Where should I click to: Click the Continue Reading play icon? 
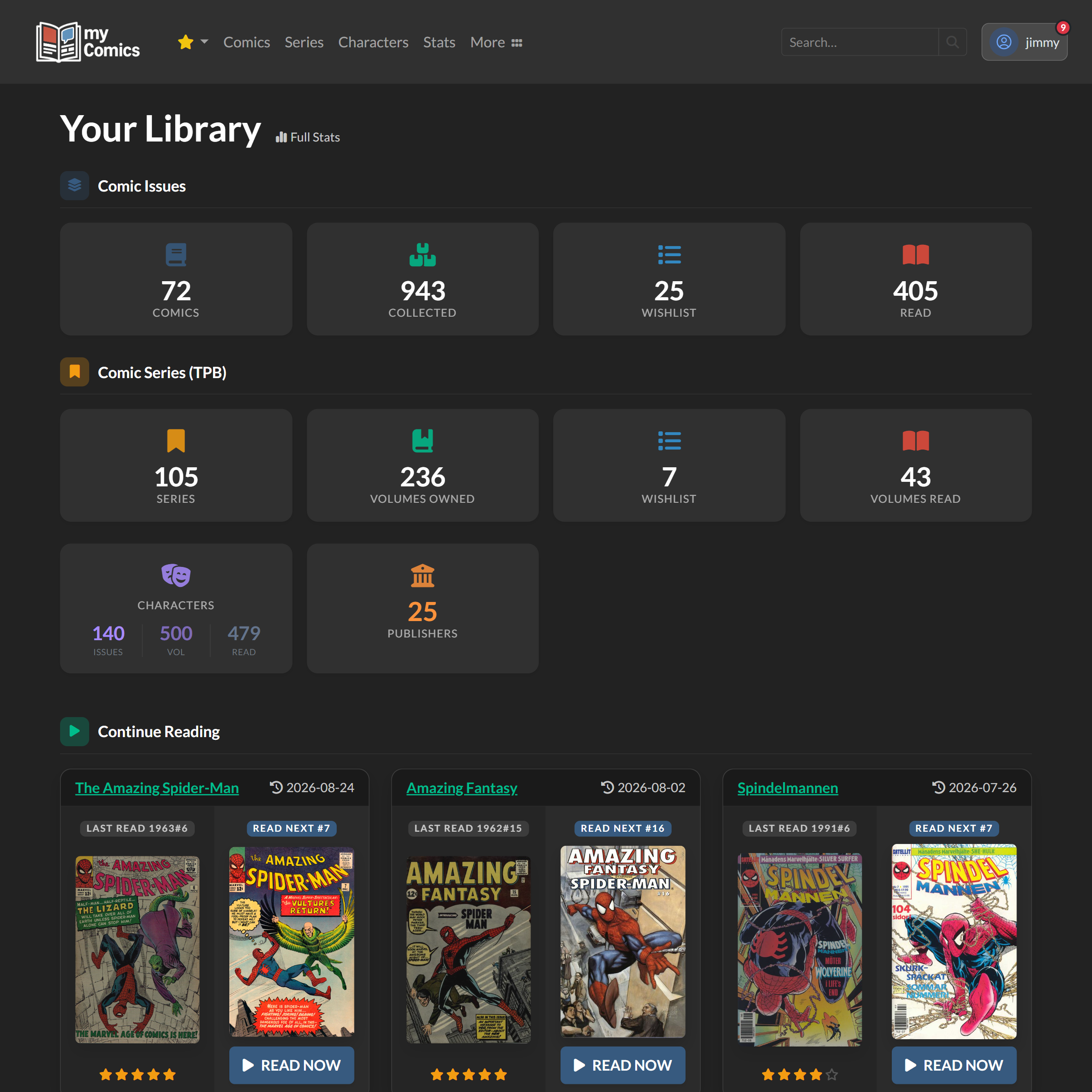coord(75,731)
